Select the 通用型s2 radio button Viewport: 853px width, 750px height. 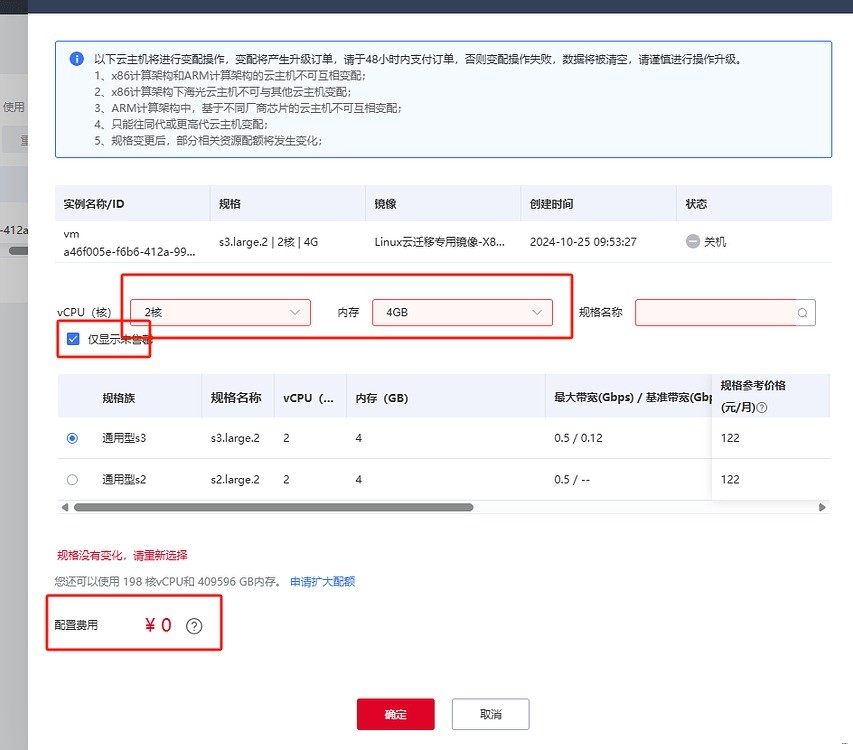pos(72,480)
